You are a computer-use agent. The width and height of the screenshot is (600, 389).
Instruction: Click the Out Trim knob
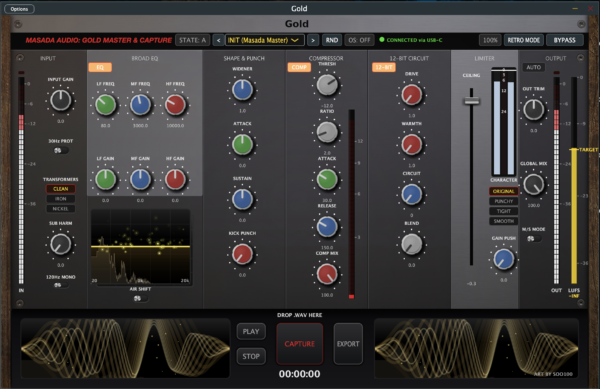coord(533,110)
